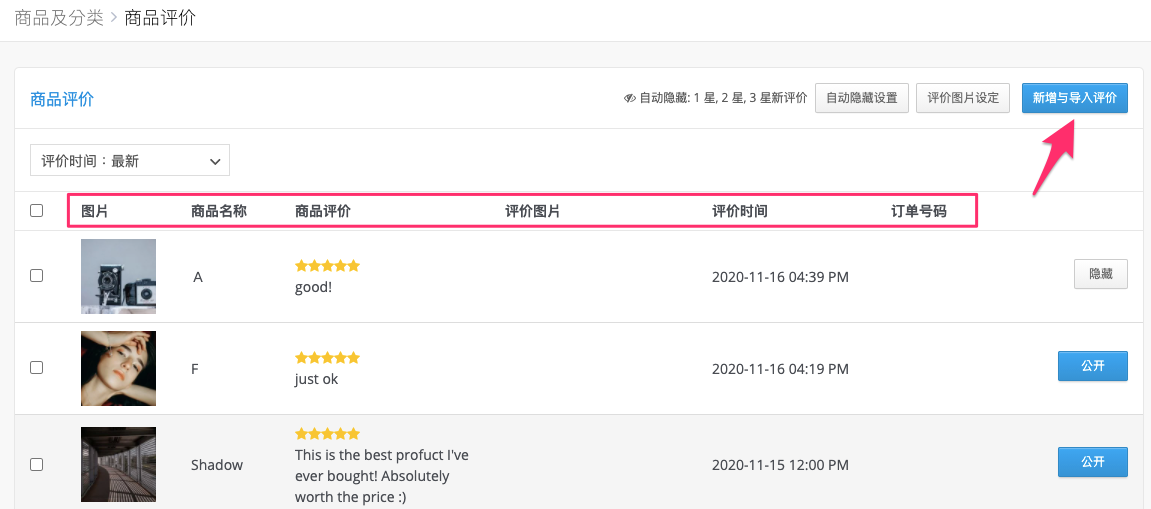Open the 自动隐藏设置 button
The image size is (1151, 509).
coord(862,98)
